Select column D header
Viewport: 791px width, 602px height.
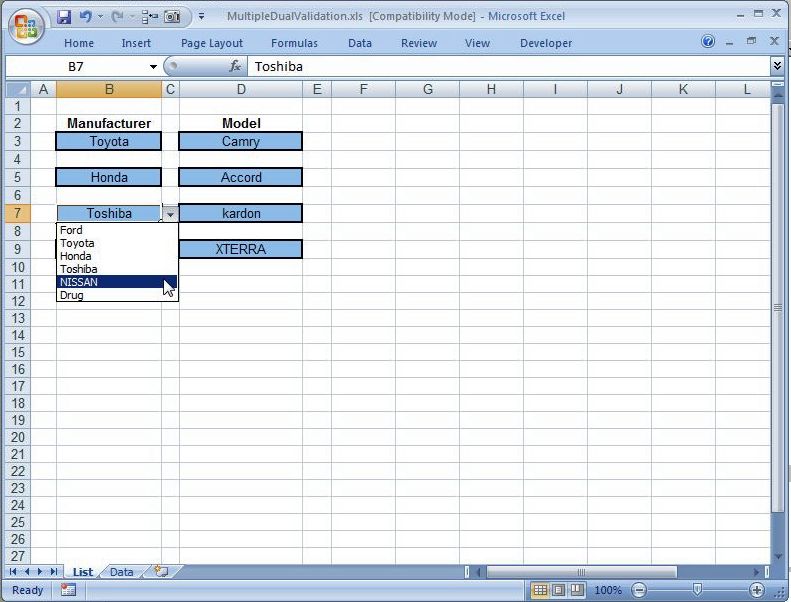241,90
